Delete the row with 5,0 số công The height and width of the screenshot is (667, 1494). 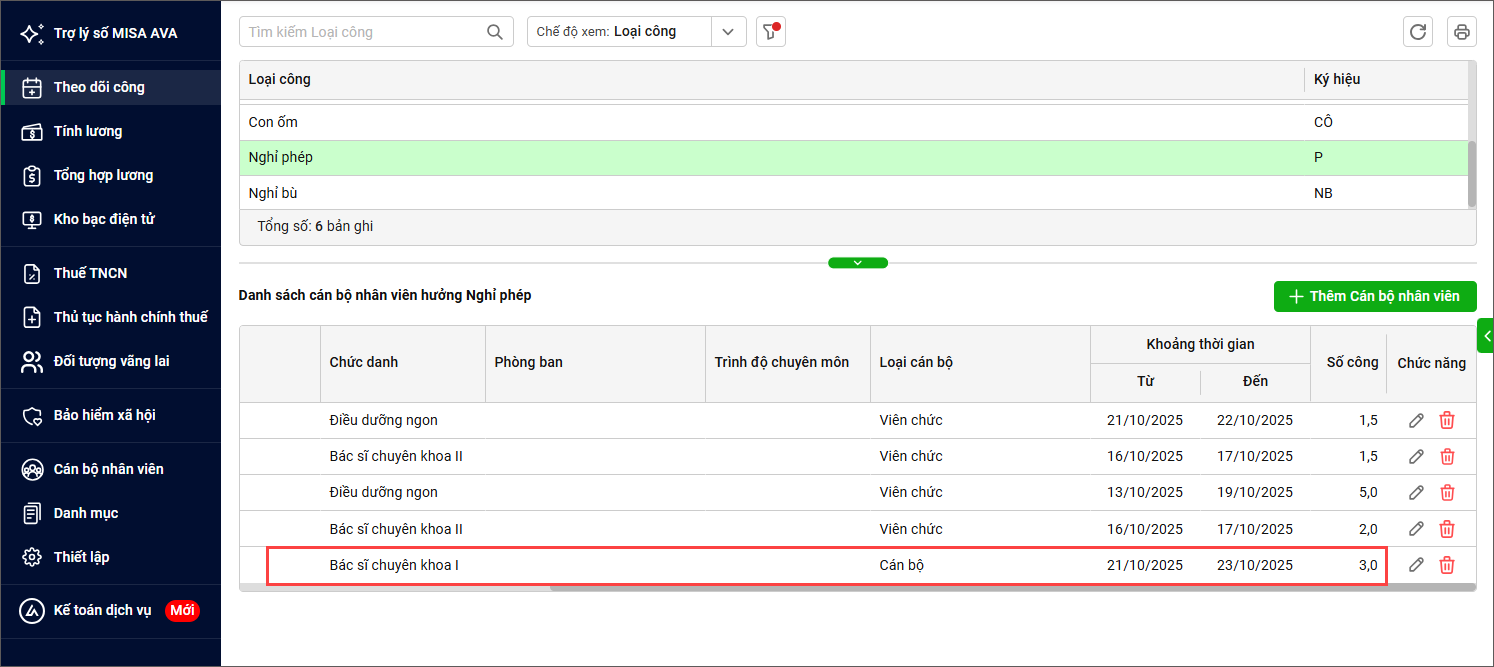point(1446,493)
